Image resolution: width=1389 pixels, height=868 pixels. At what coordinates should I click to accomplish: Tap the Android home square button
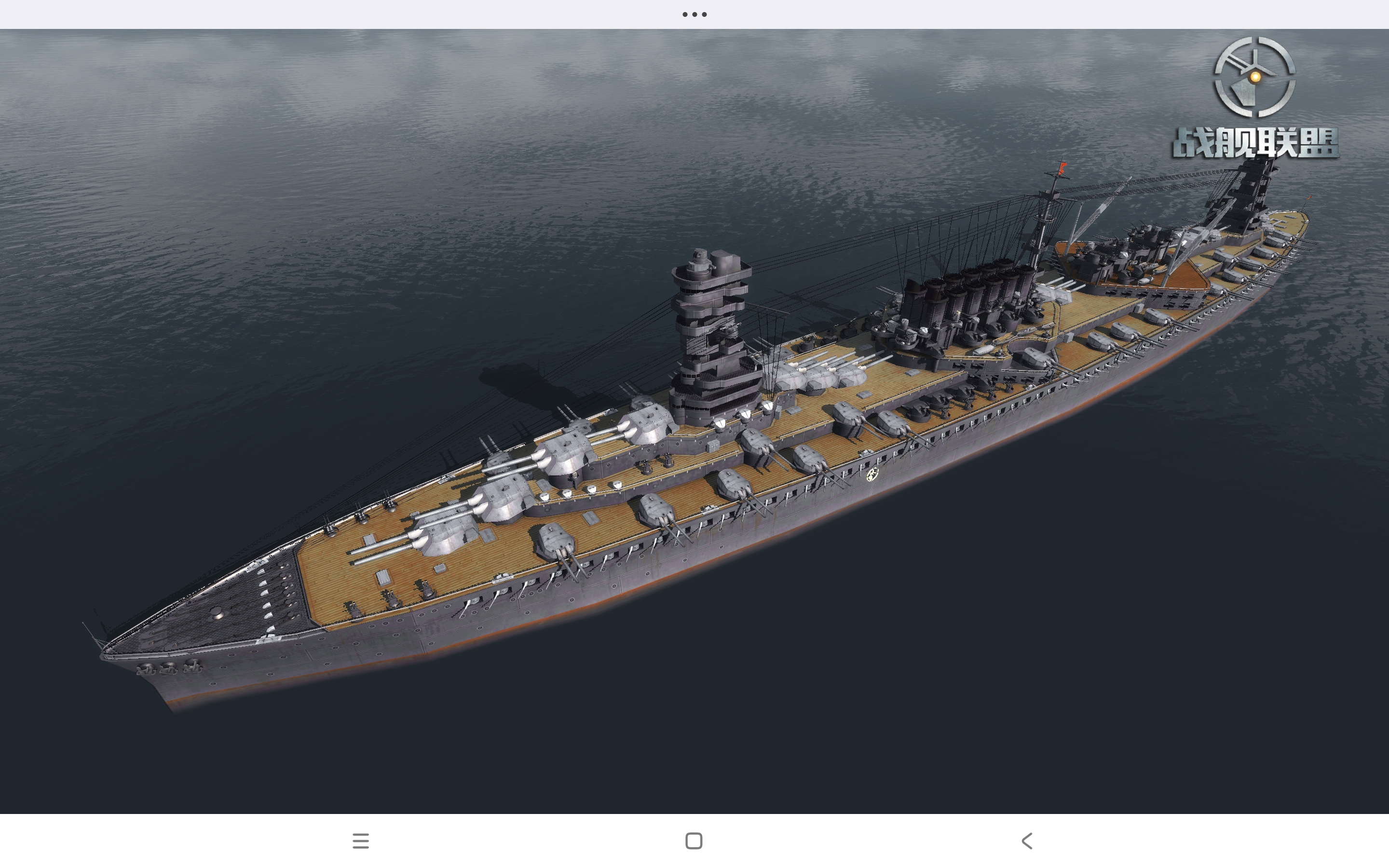pos(694,841)
